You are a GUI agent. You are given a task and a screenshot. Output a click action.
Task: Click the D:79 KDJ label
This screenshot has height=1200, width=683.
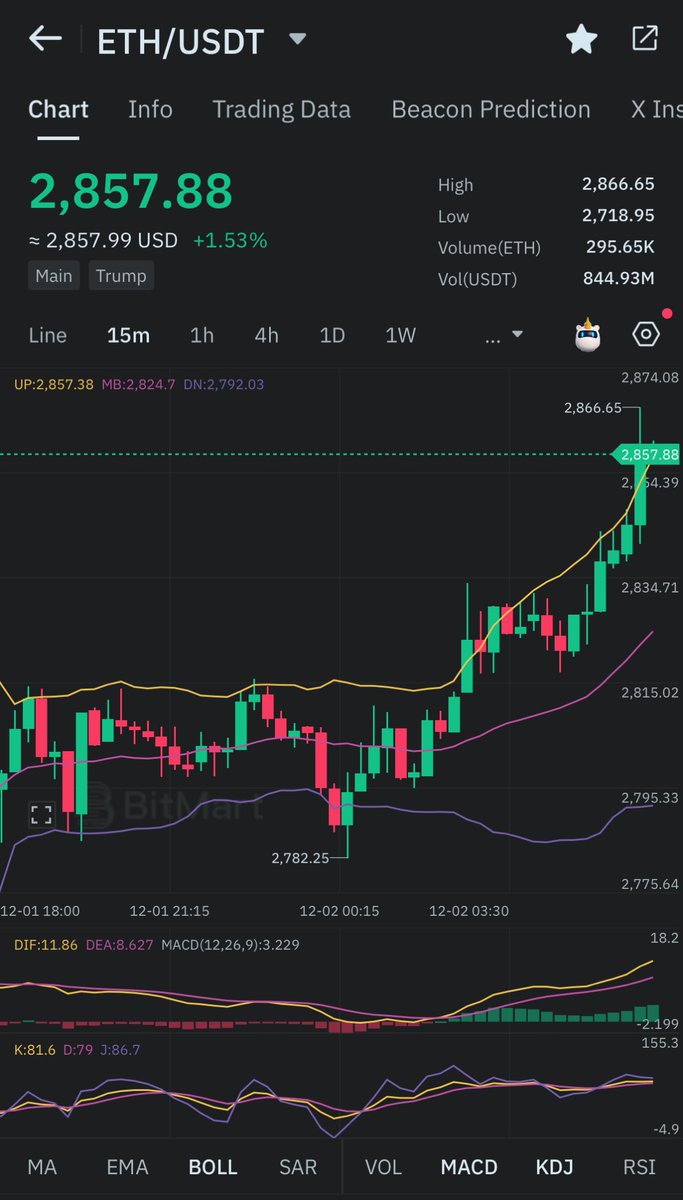click(79, 1050)
